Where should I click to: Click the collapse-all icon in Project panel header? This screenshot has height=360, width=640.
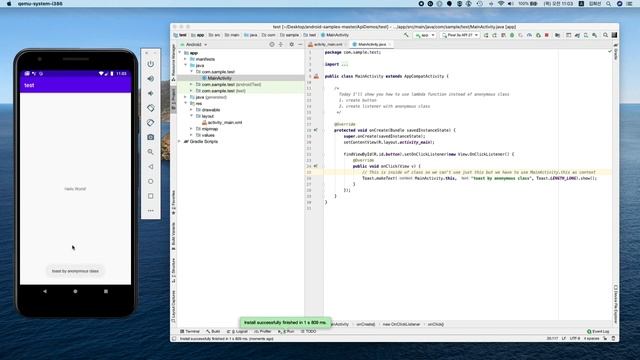[281, 44]
